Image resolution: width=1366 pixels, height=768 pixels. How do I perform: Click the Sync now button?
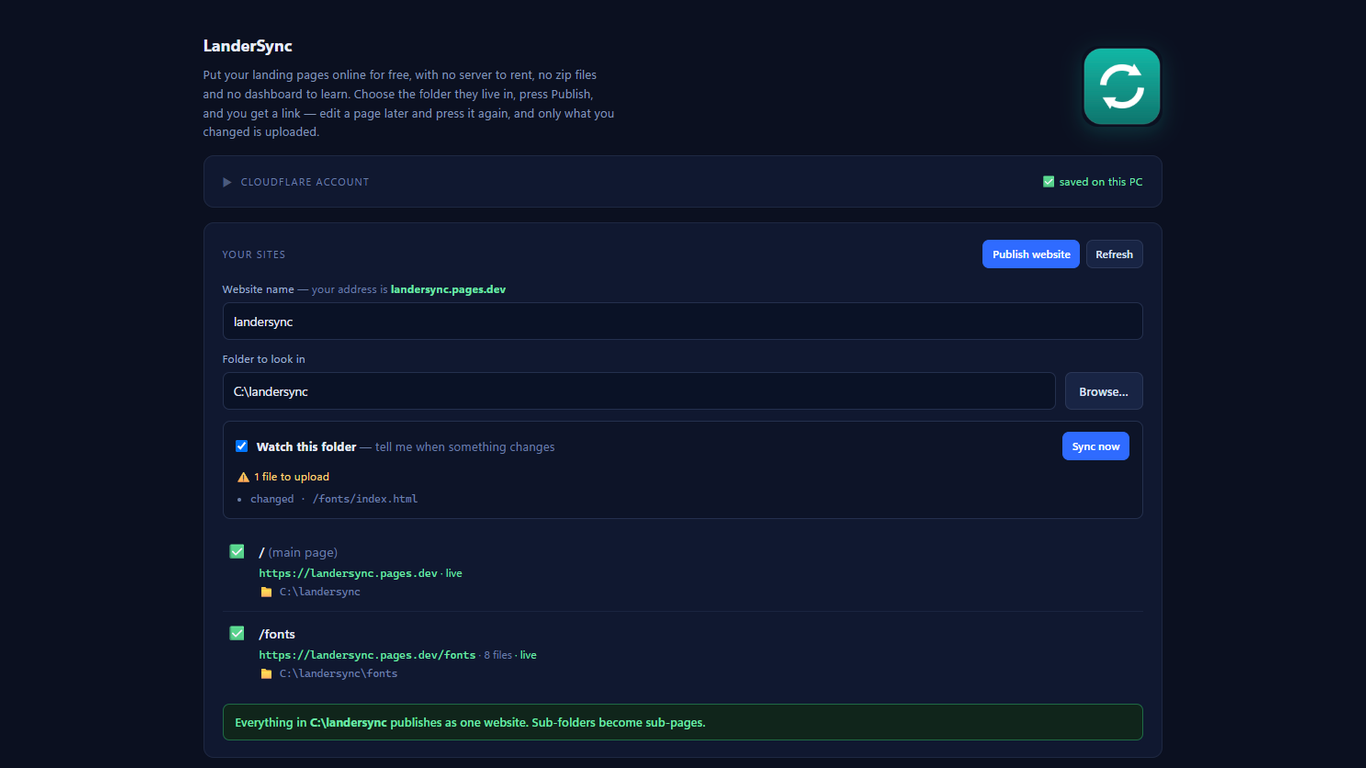[1096, 446]
